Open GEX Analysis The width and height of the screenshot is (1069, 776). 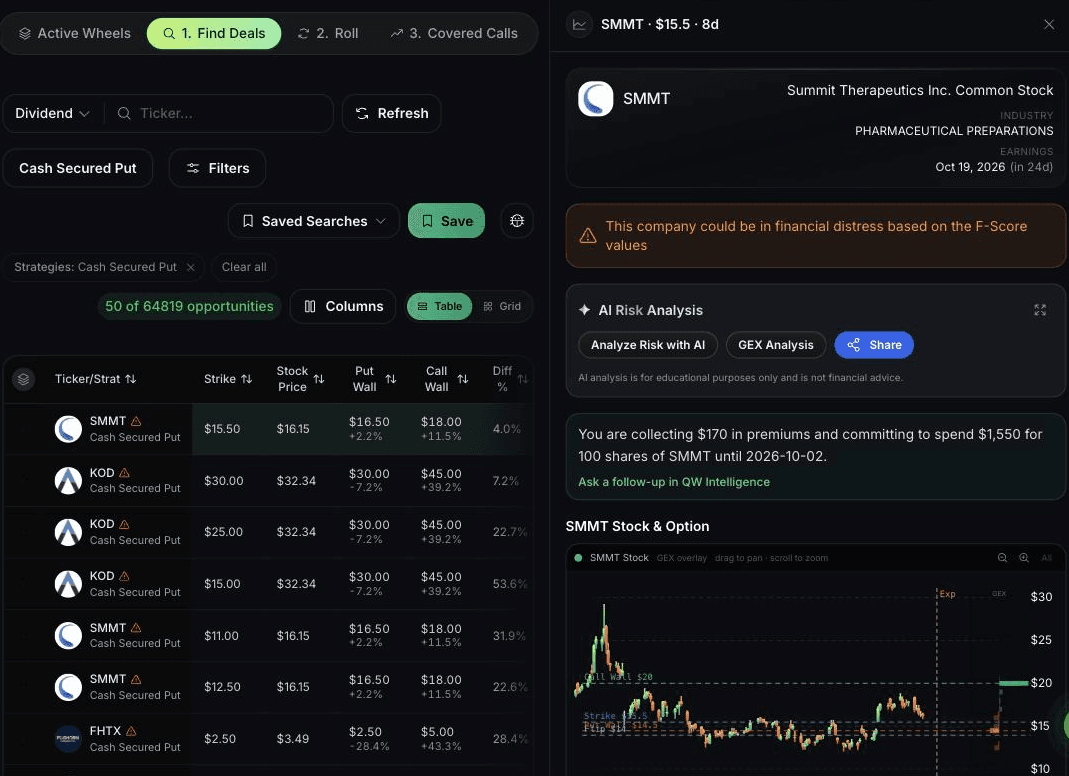tap(776, 345)
